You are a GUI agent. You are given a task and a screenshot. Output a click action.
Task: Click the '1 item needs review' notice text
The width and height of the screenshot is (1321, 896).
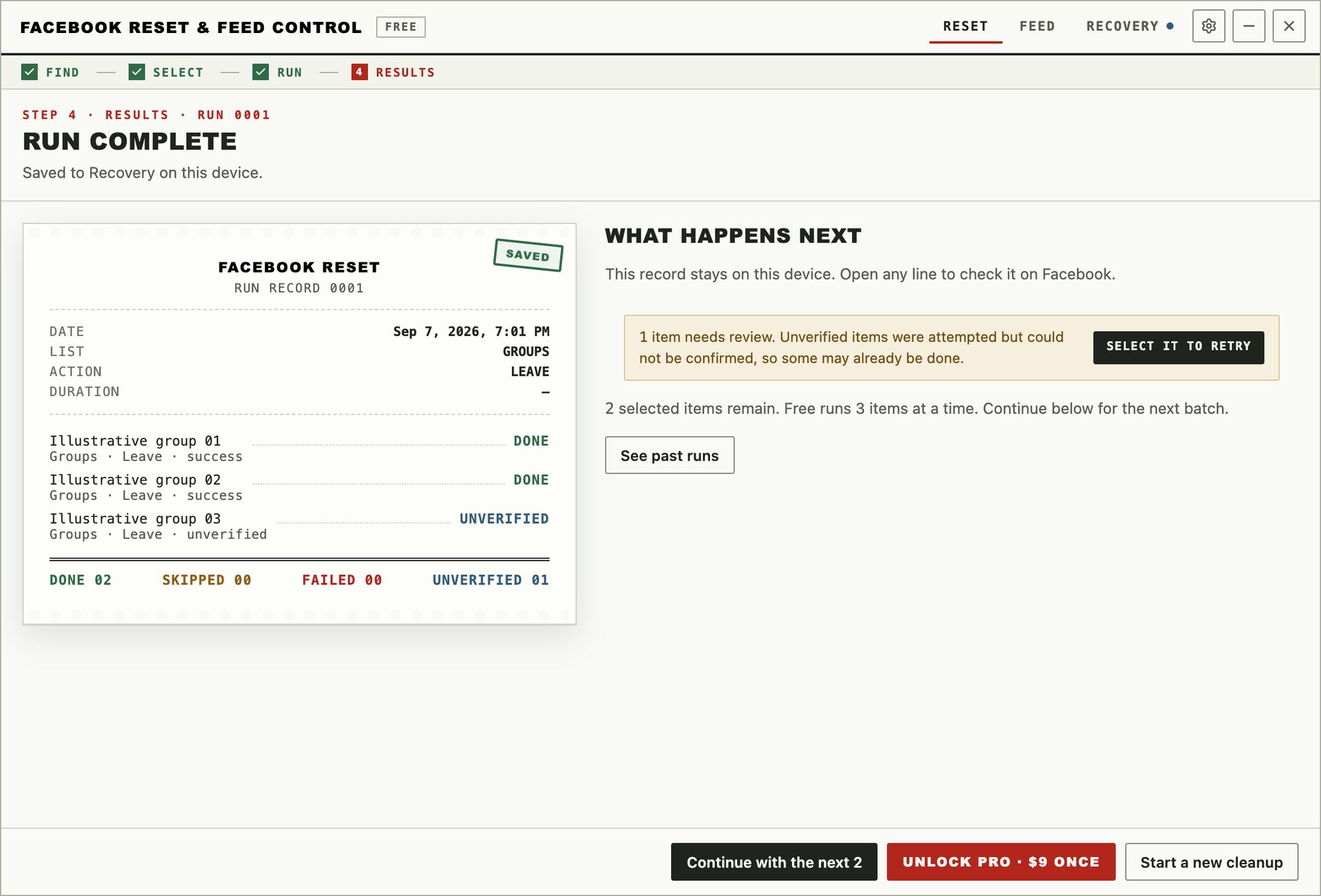tap(851, 347)
